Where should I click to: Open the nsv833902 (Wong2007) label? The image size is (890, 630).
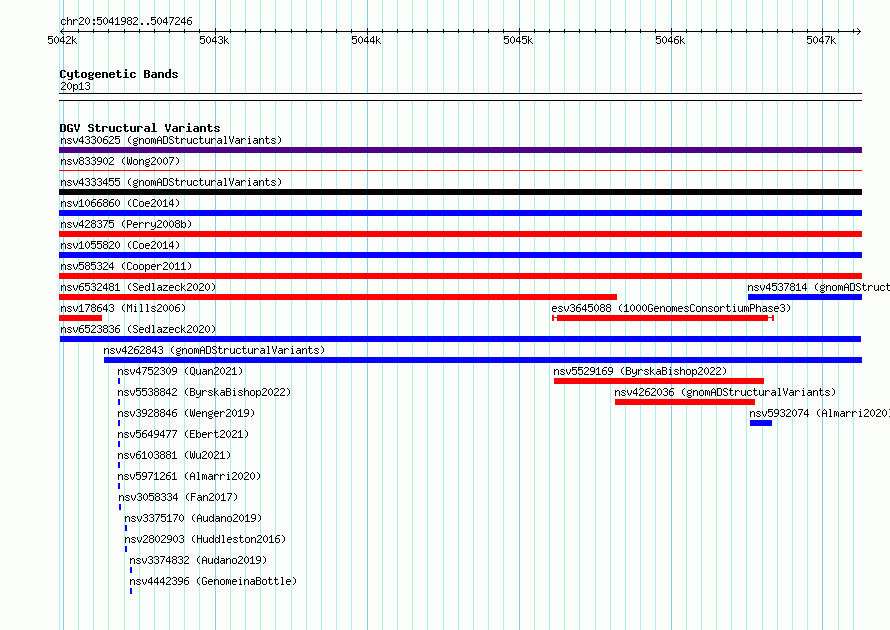[x=120, y=161]
